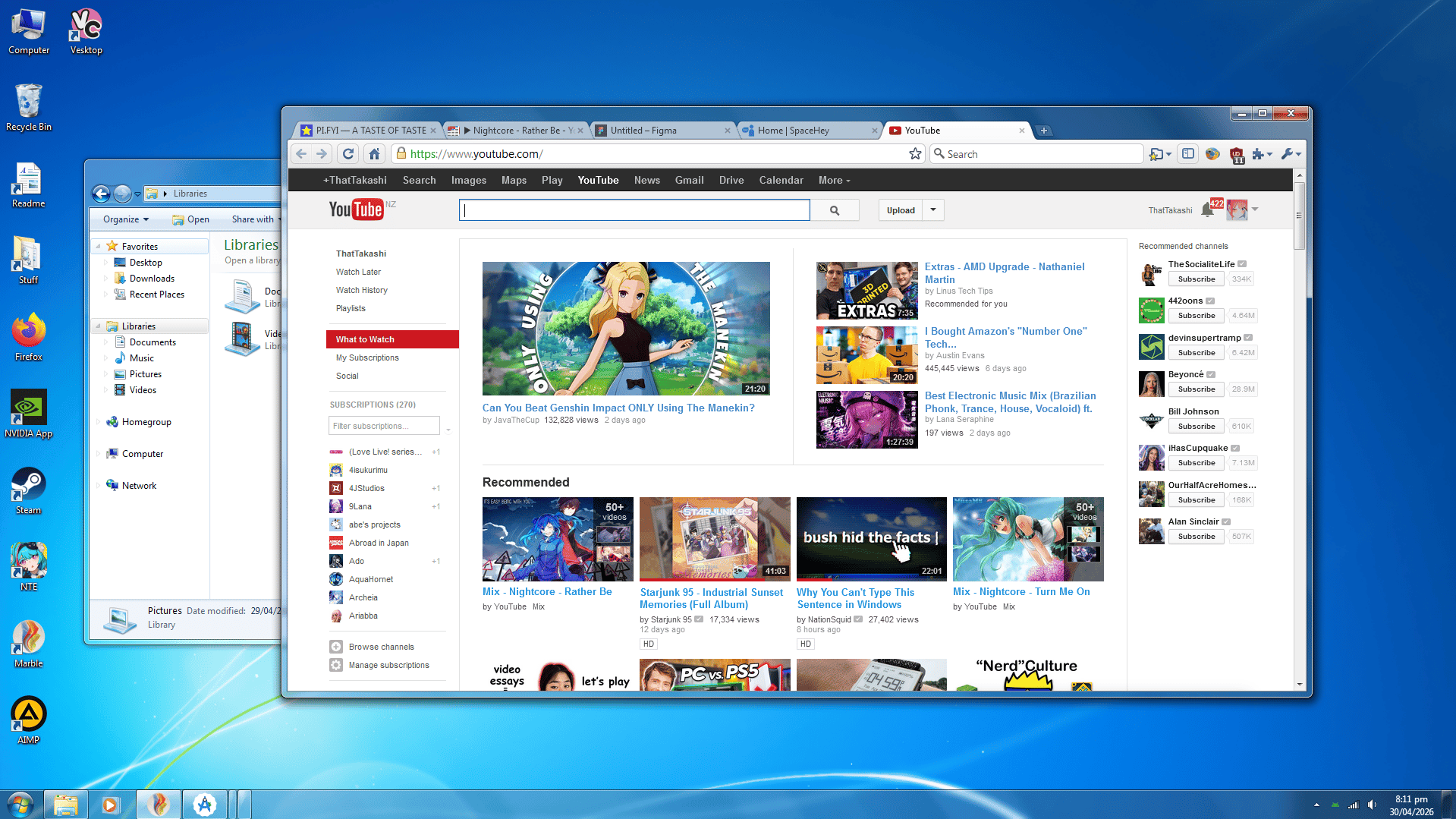The image size is (1456, 819).
Task: Select the Steam desktop shortcut
Action: click(29, 492)
